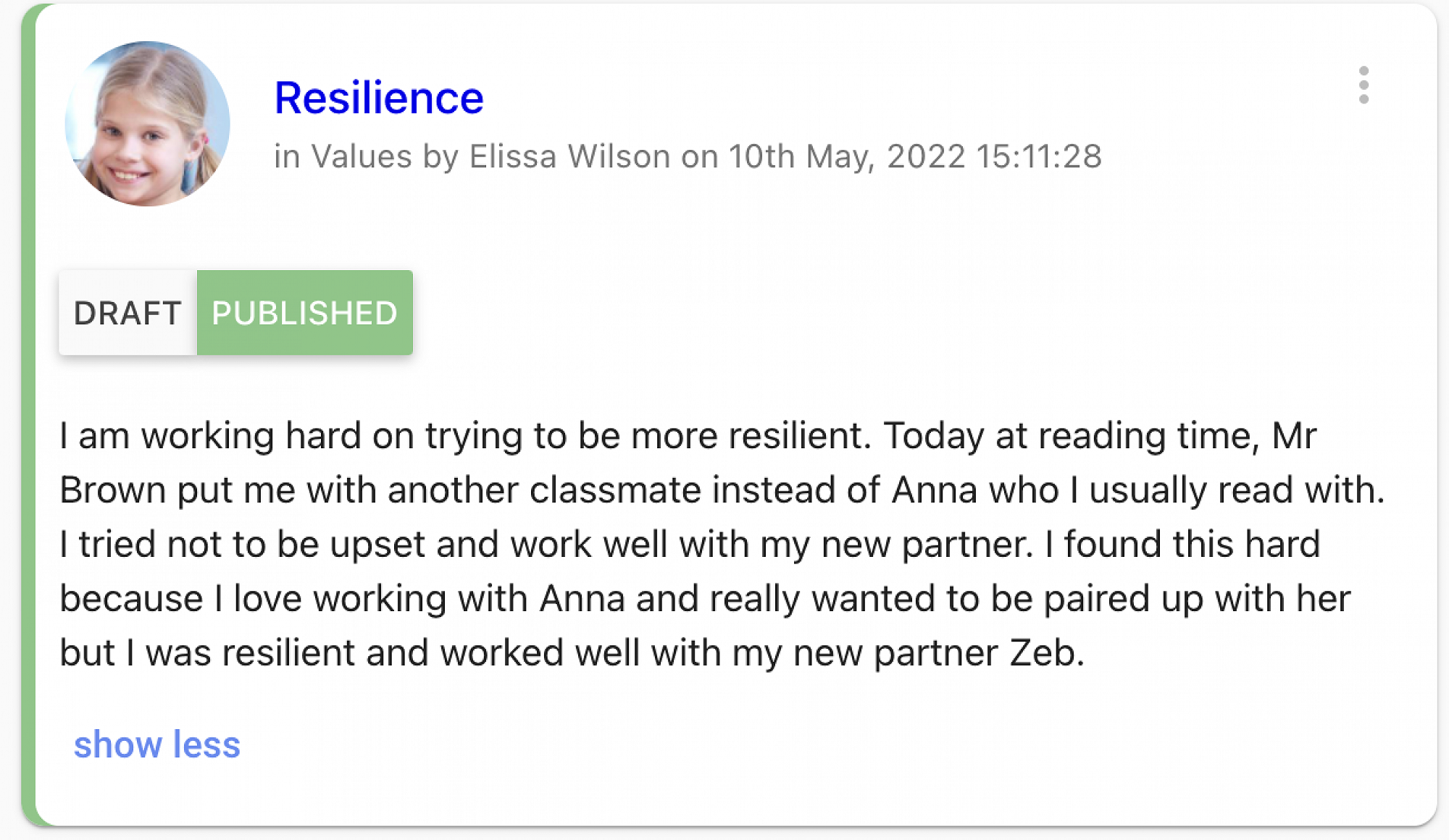Select the PUBLISHED status toggle
Image resolution: width=1449 pixels, height=840 pixels.
pyautogui.click(x=304, y=313)
